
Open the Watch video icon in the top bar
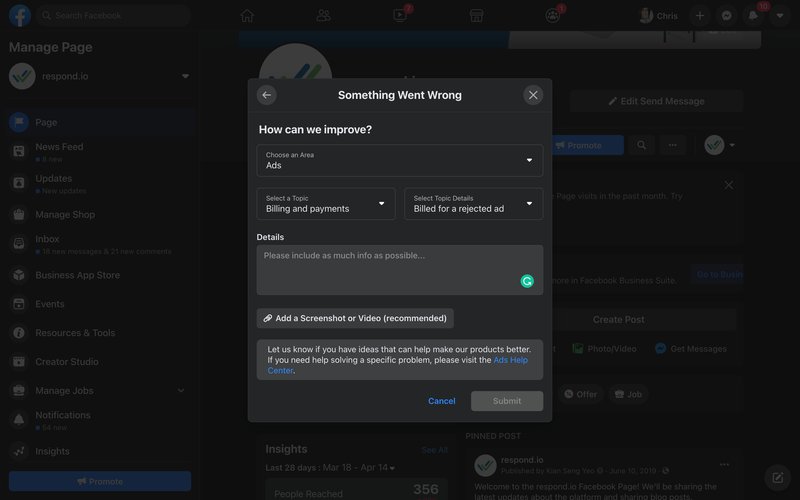click(400, 15)
